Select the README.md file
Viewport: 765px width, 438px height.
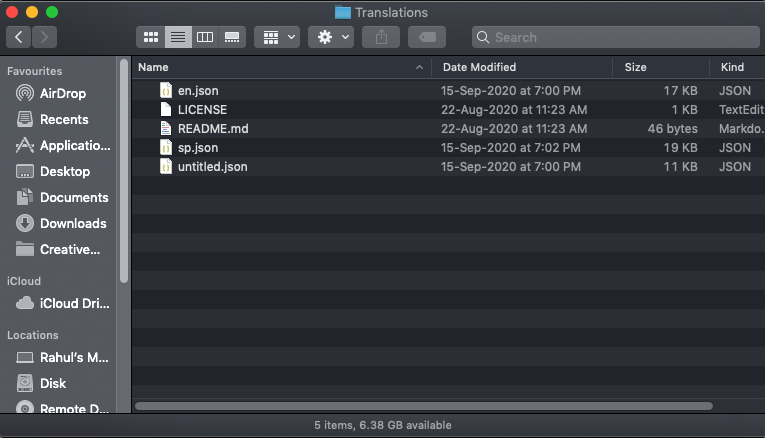(212, 128)
